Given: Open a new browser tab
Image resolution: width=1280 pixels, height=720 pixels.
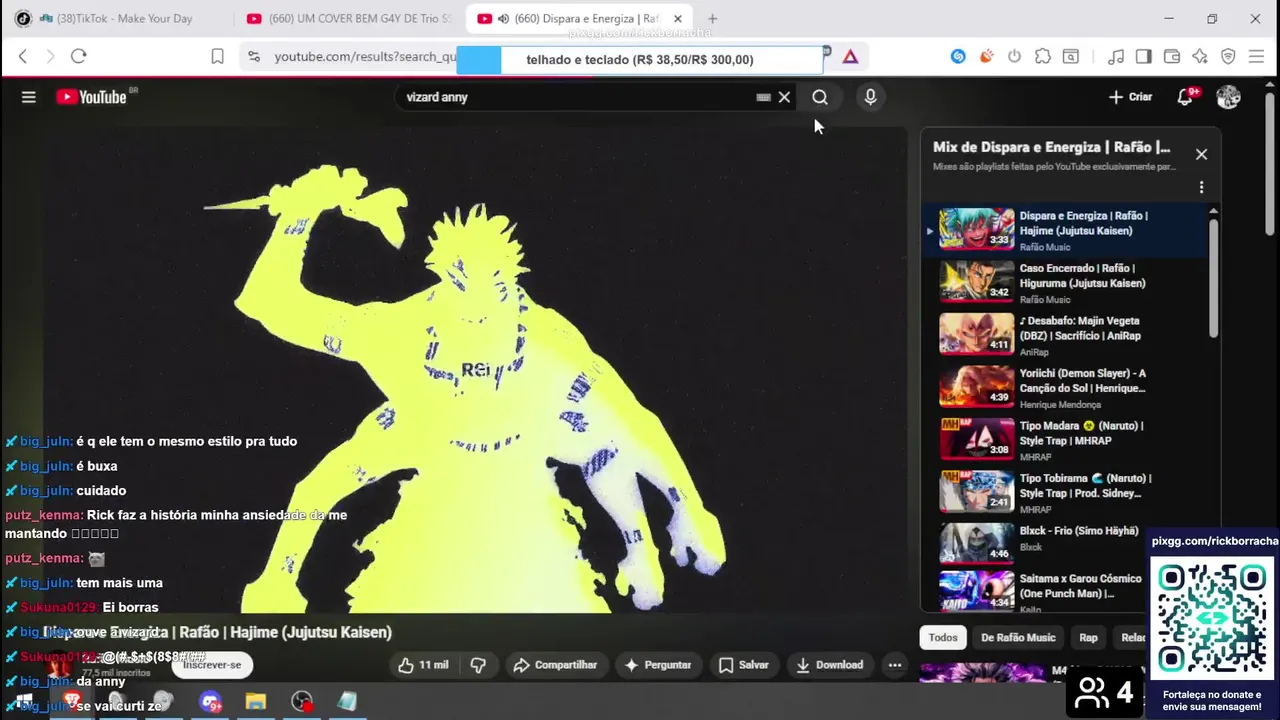Looking at the screenshot, I should pos(712,19).
